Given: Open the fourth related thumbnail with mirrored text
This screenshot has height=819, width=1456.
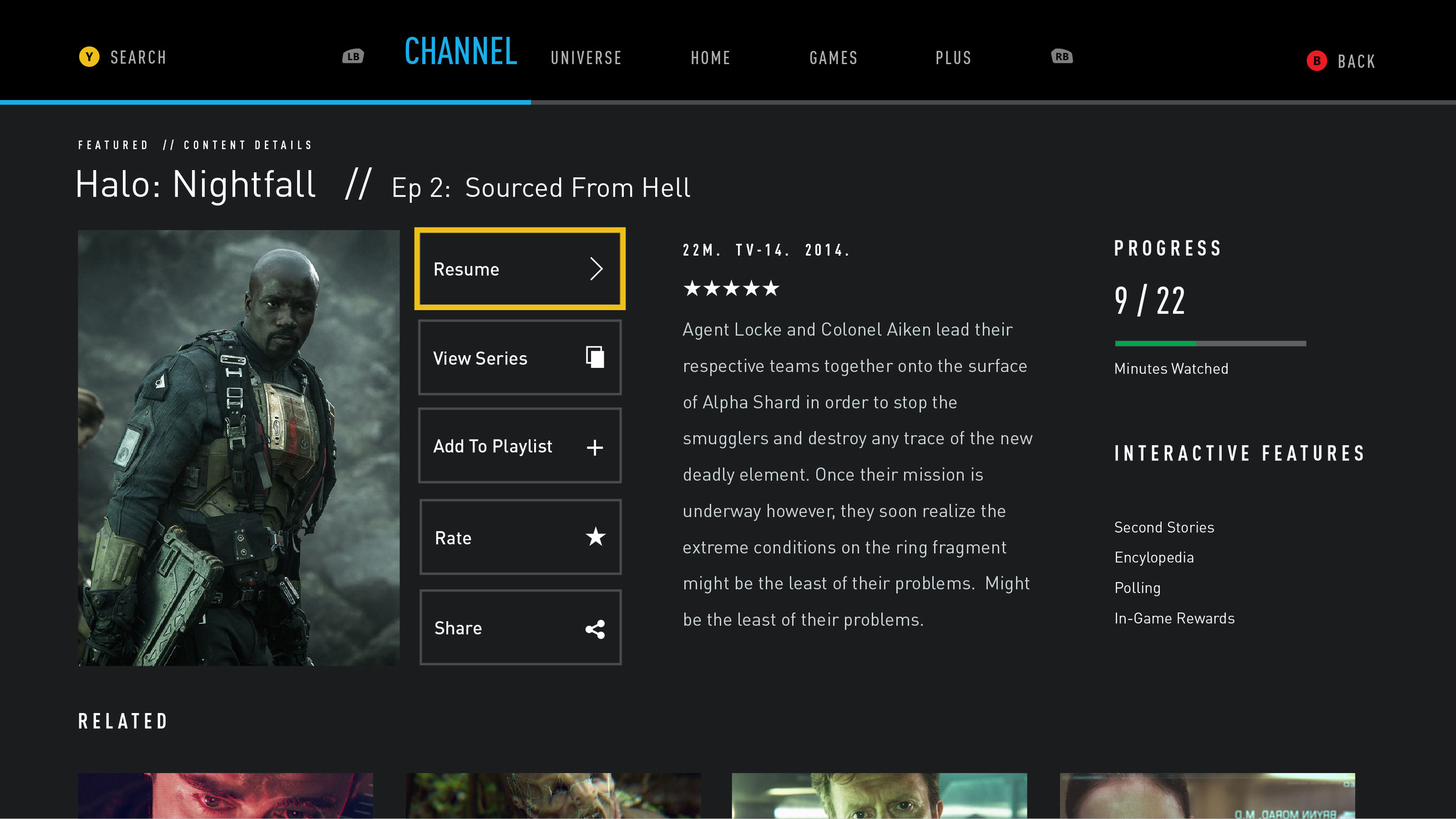Looking at the screenshot, I should click(1207, 796).
